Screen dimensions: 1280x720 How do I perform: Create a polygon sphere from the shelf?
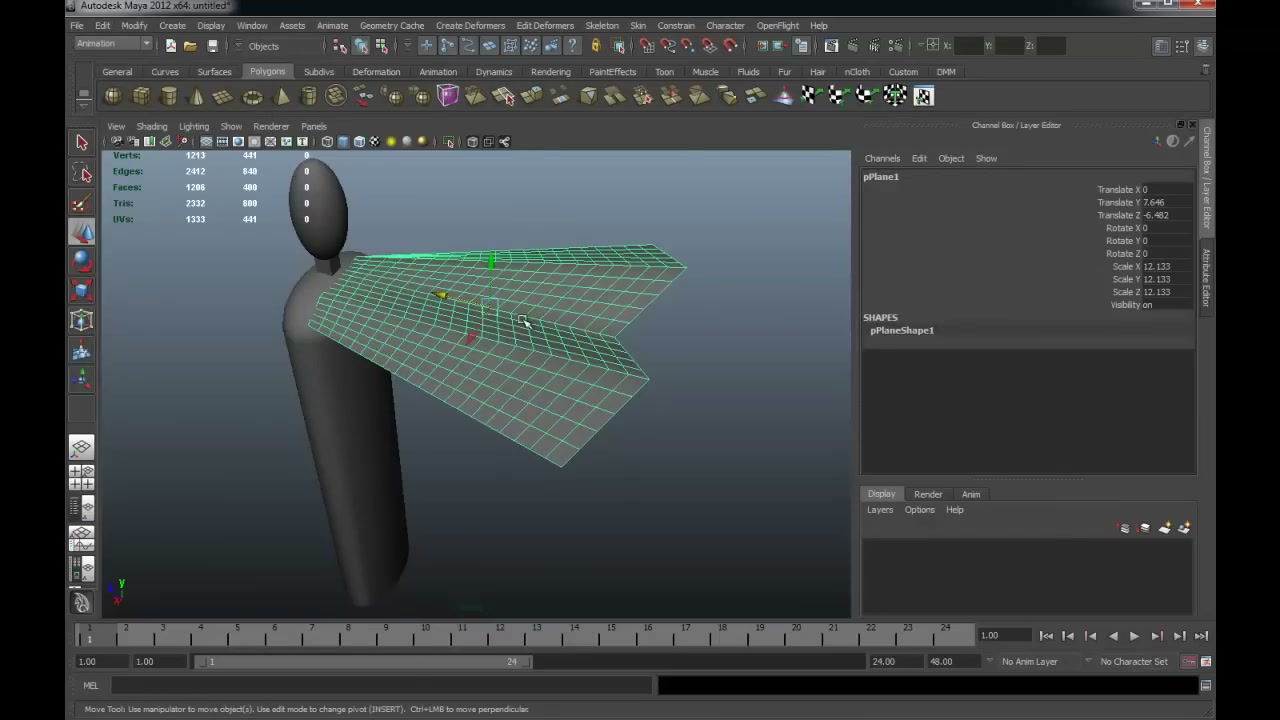[x=113, y=96]
